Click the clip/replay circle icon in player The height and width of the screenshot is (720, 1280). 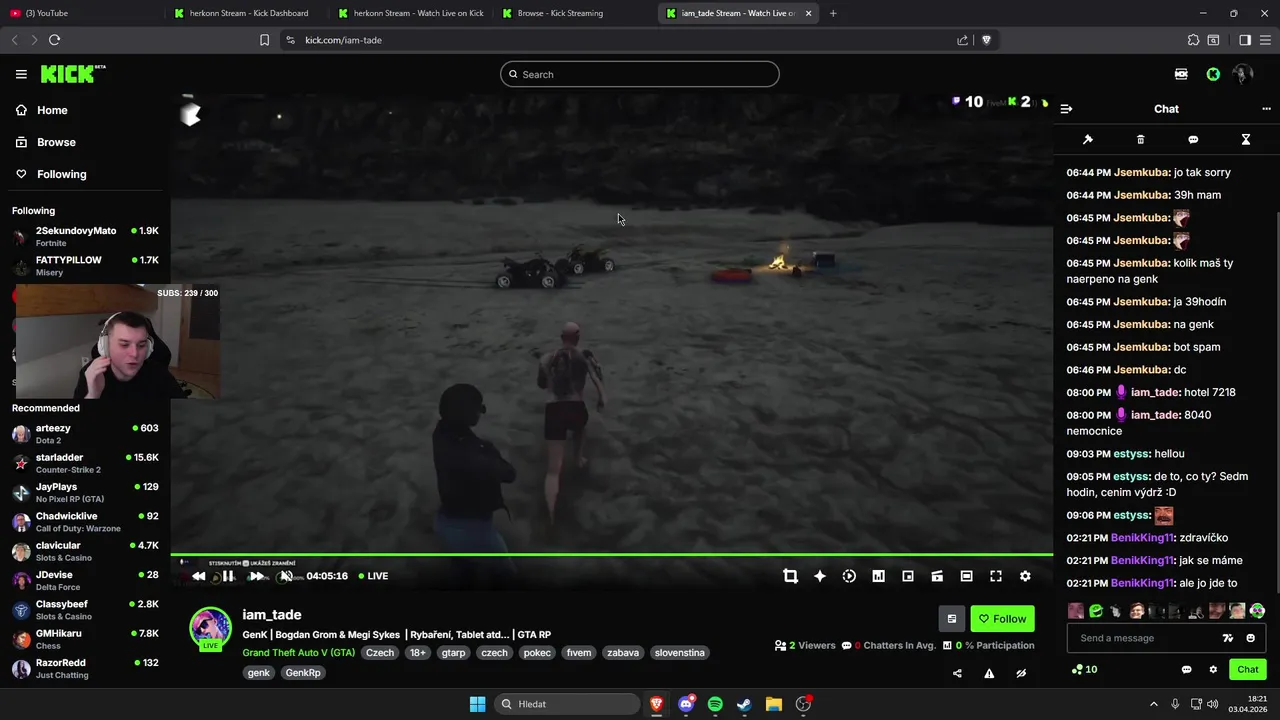pyautogui.click(x=849, y=576)
